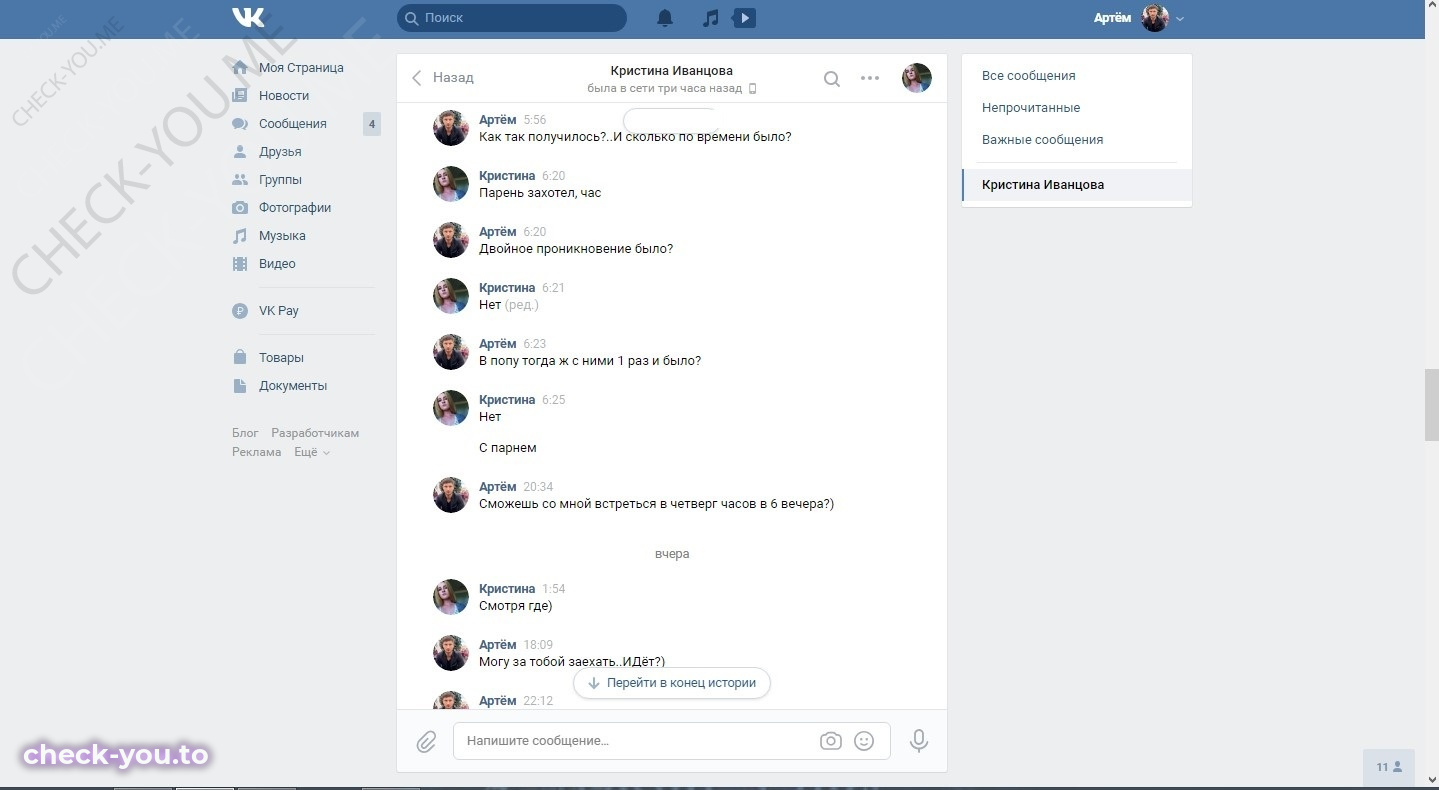Open Друзья menu item

pos(280,152)
